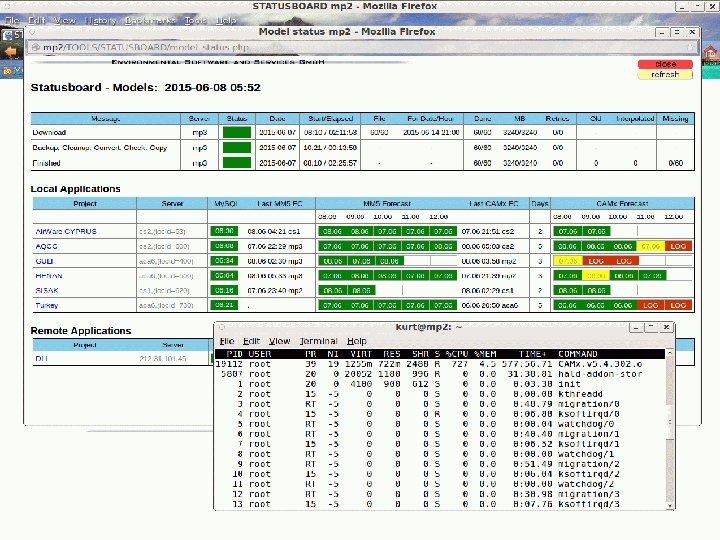Open Help menu in the terminal window
This screenshot has height=540, width=720.
click(356, 341)
